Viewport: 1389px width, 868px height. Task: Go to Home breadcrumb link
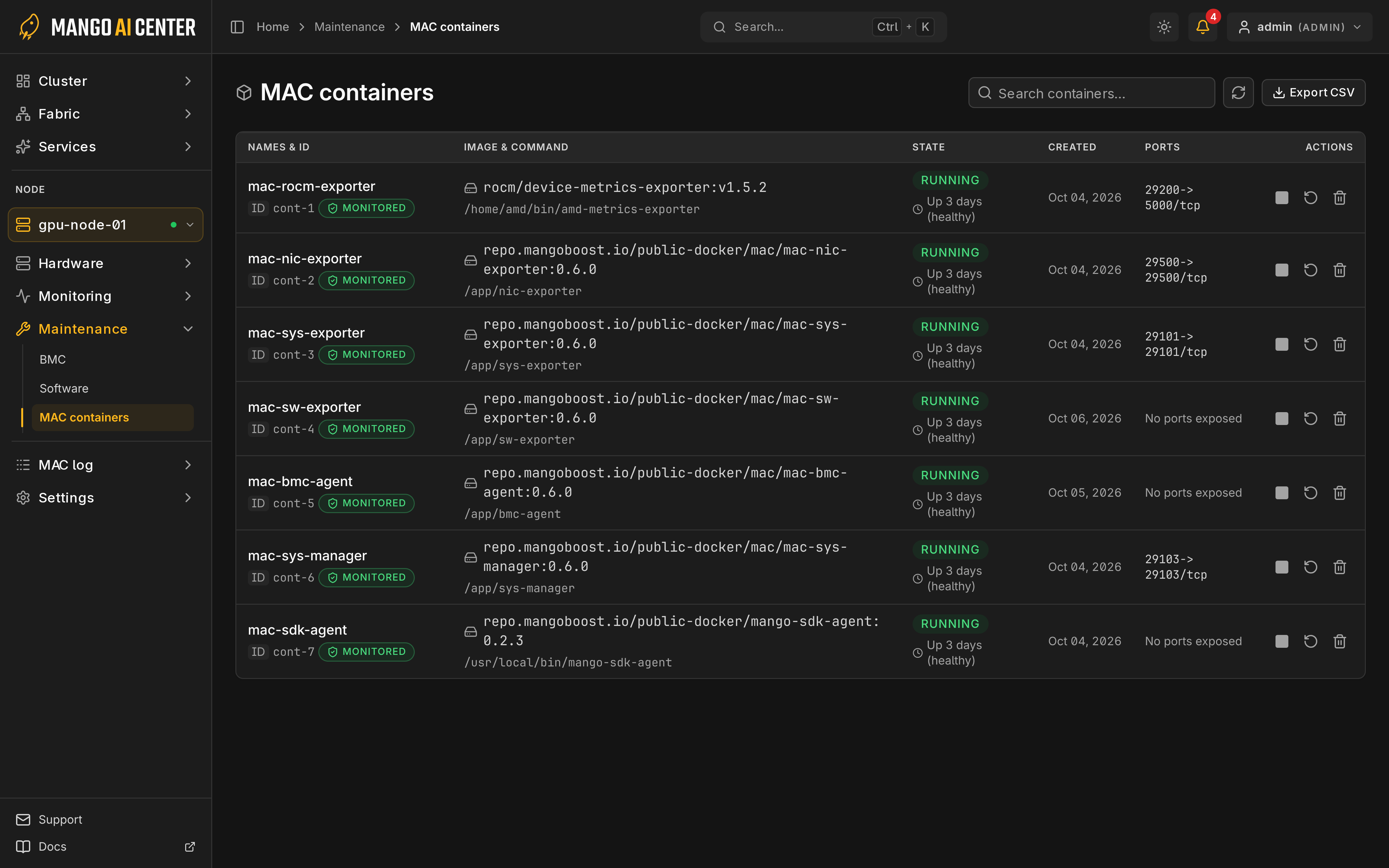(x=273, y=27)
